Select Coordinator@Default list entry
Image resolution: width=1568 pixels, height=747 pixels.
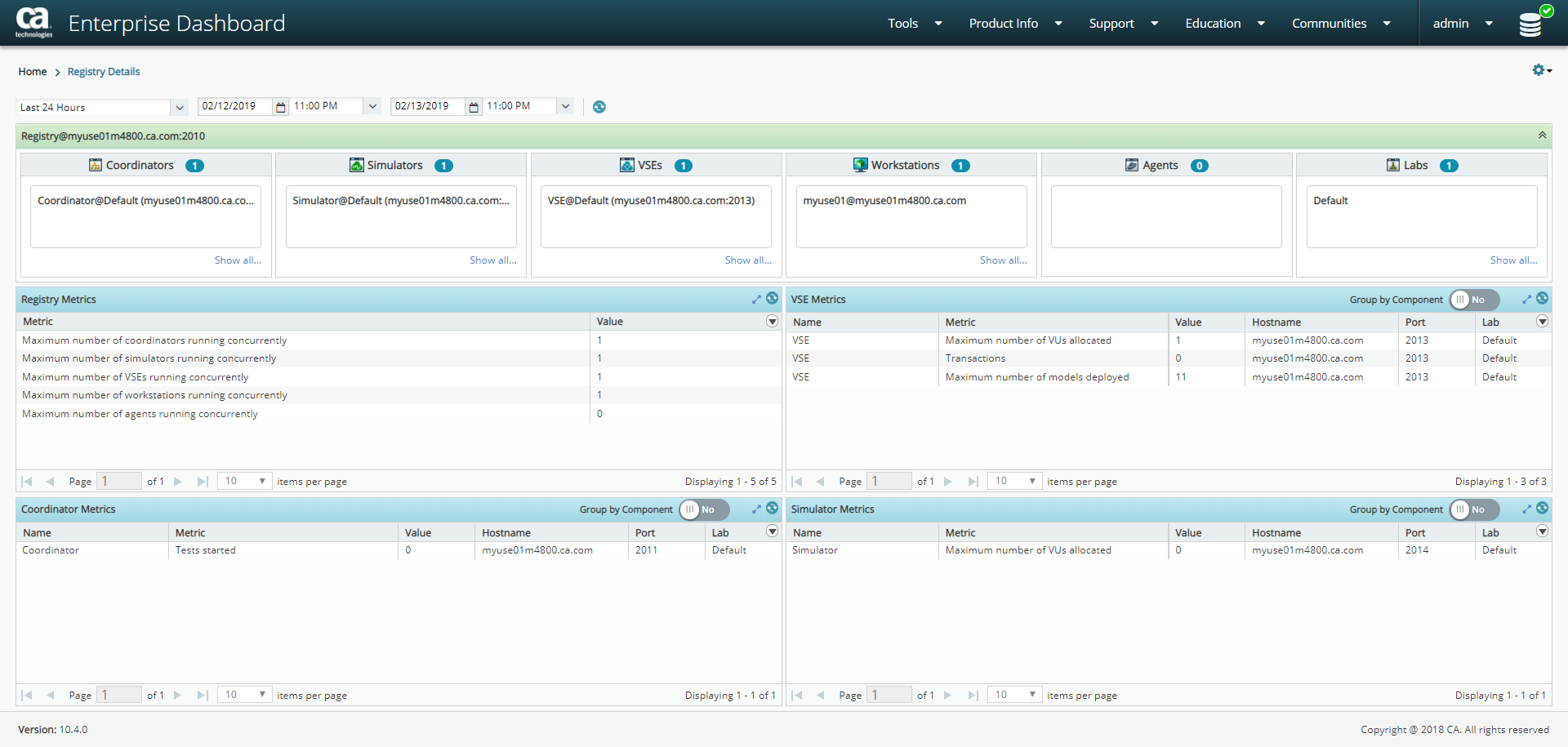145,201
